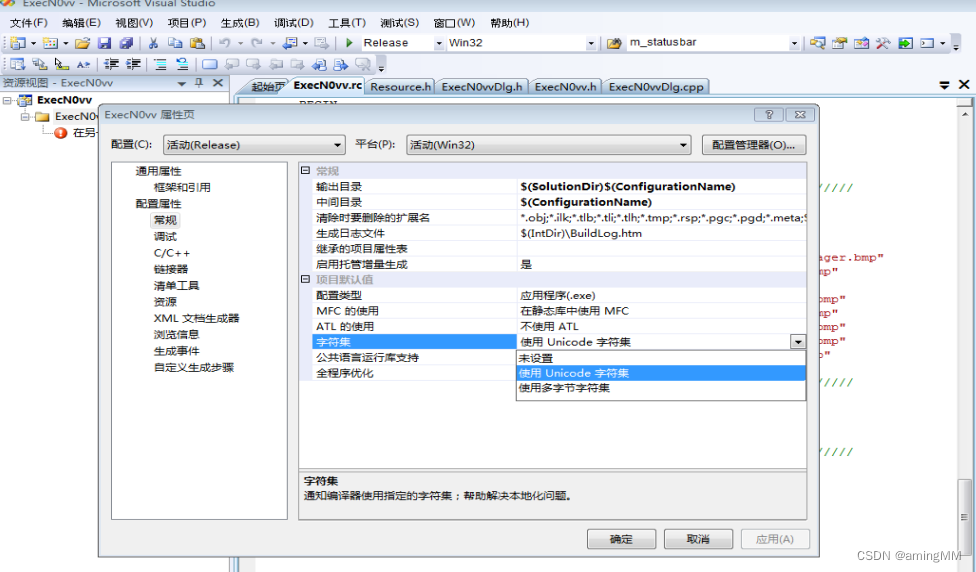Click the Paste clipboard icon
This screenshot has width=976, height=572.
pyautogui.click(x=197, y=43)
